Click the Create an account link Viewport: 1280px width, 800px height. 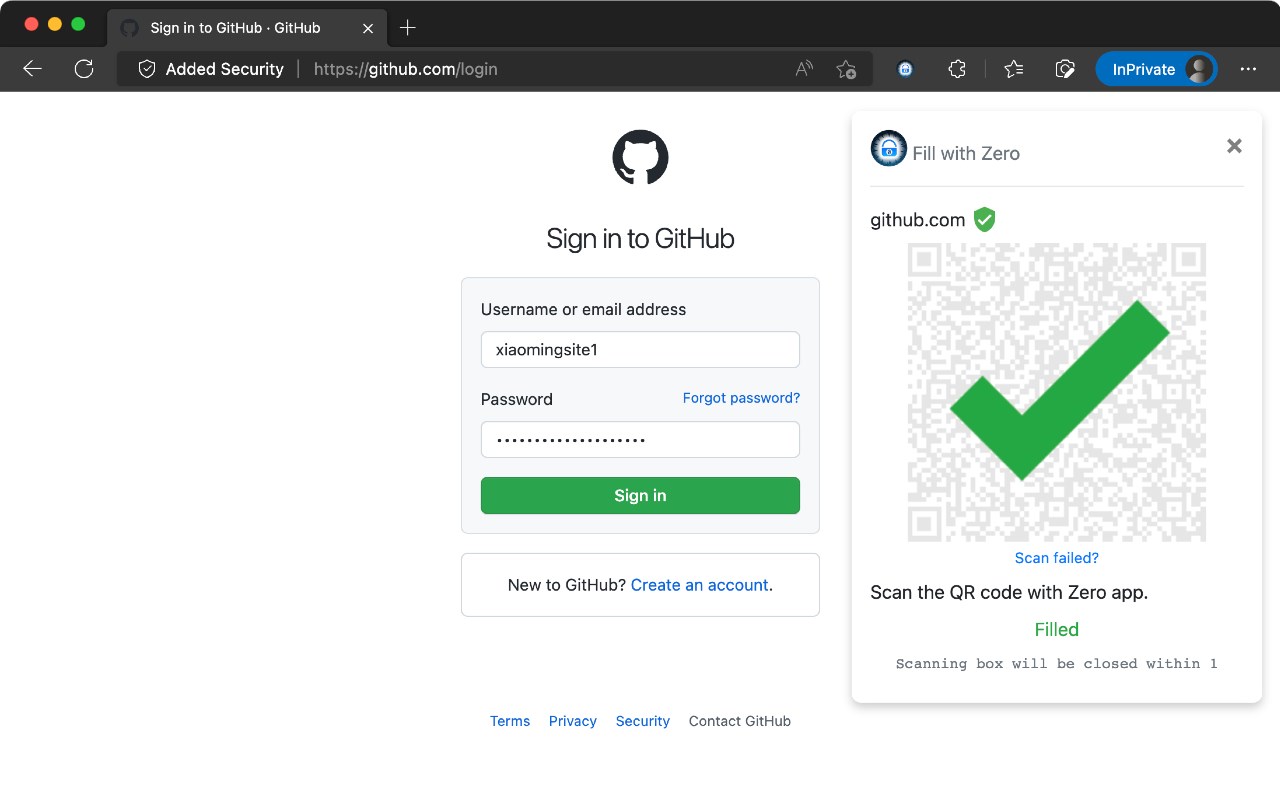click(x=700, y=585)
